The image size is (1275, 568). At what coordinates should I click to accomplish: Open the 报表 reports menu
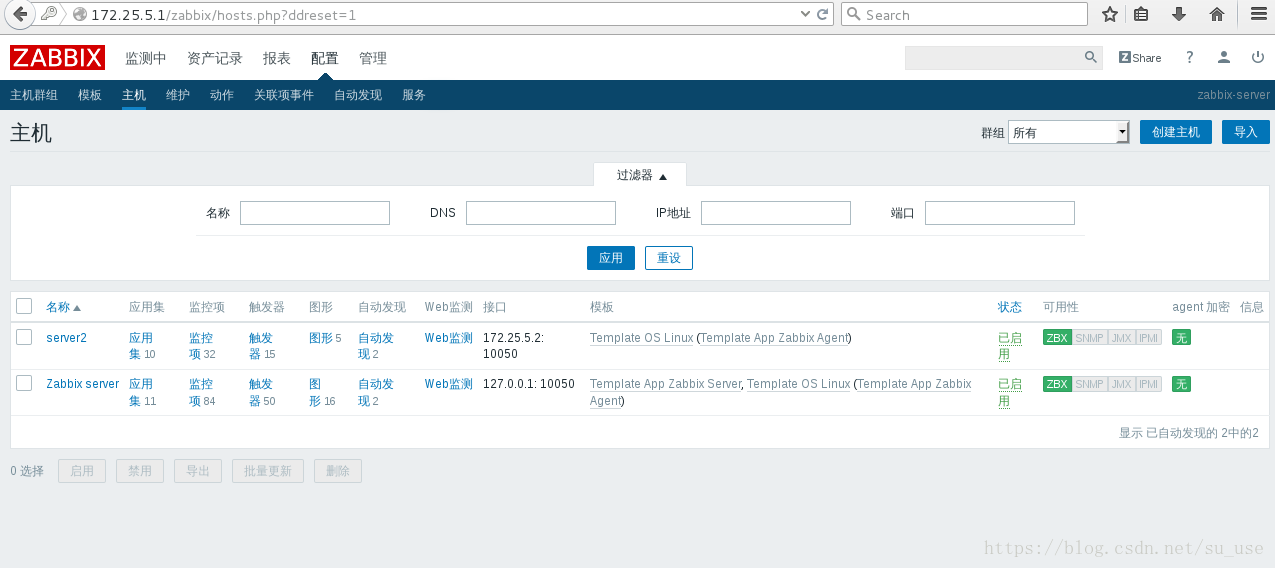point(277,58)
